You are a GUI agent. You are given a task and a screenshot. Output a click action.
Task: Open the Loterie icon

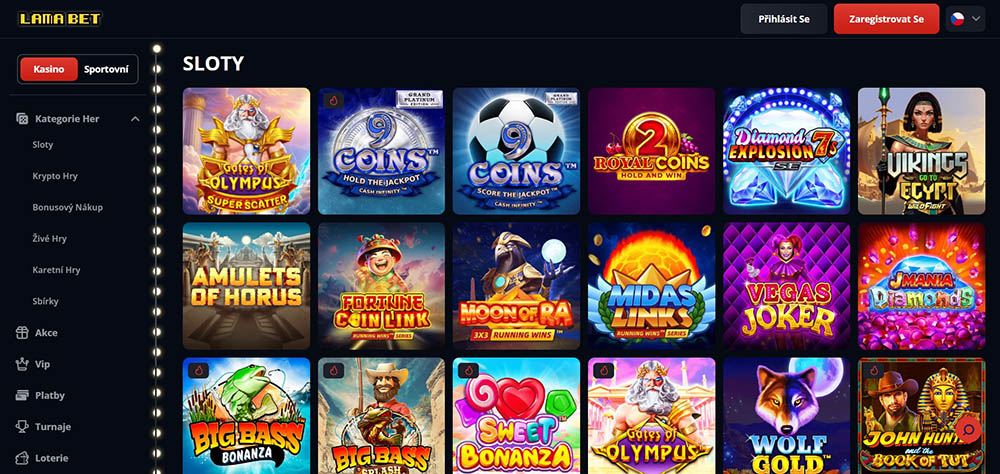coord(22,457)
